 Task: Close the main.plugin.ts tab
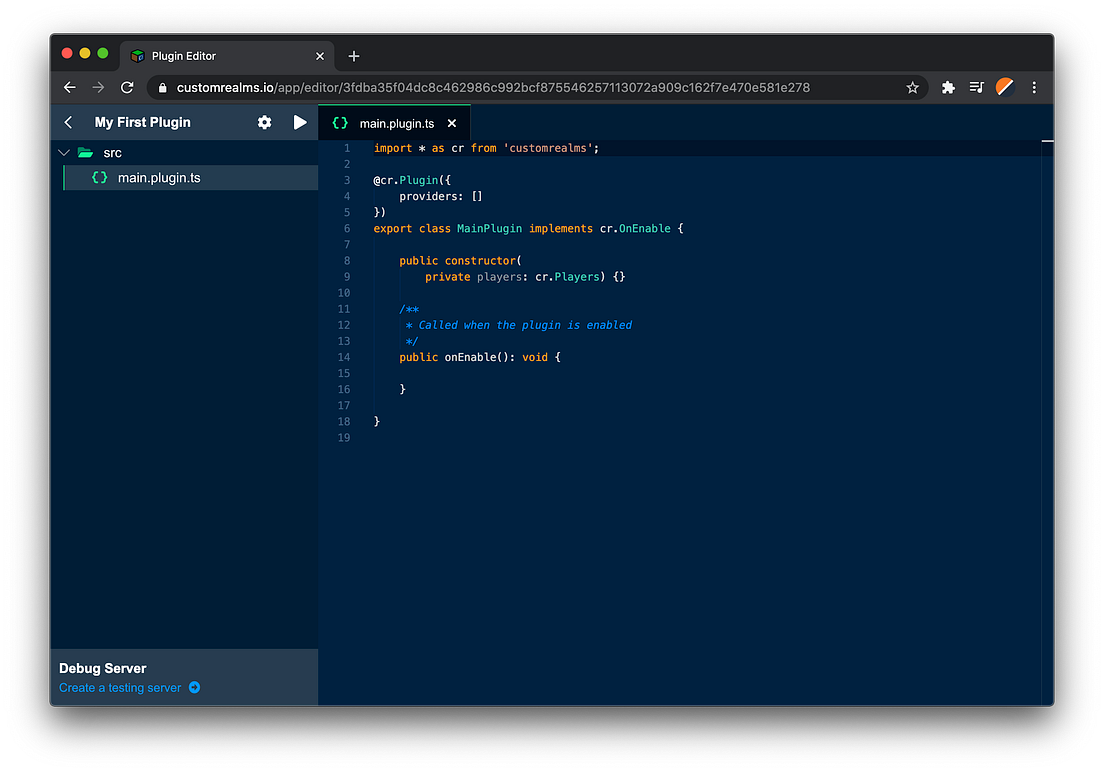[x=451, y=122]
